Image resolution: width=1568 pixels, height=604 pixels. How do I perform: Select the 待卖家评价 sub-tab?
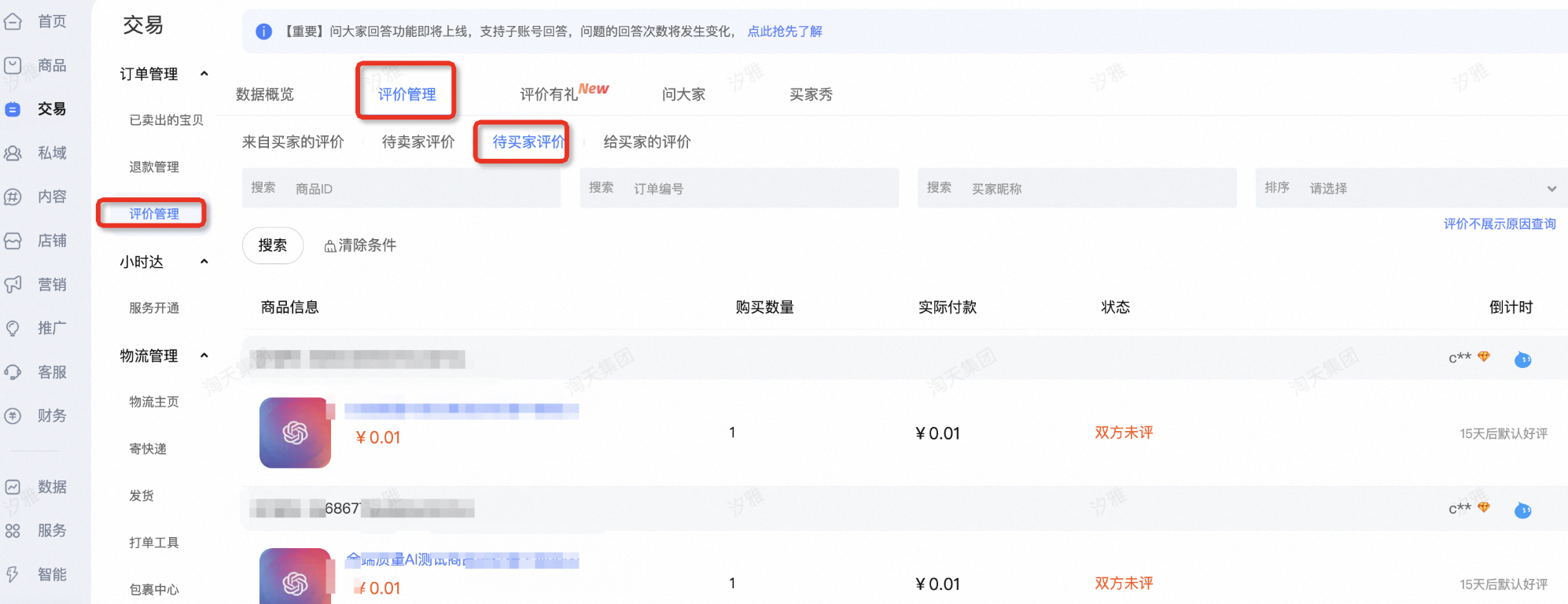tap(418, 142)
